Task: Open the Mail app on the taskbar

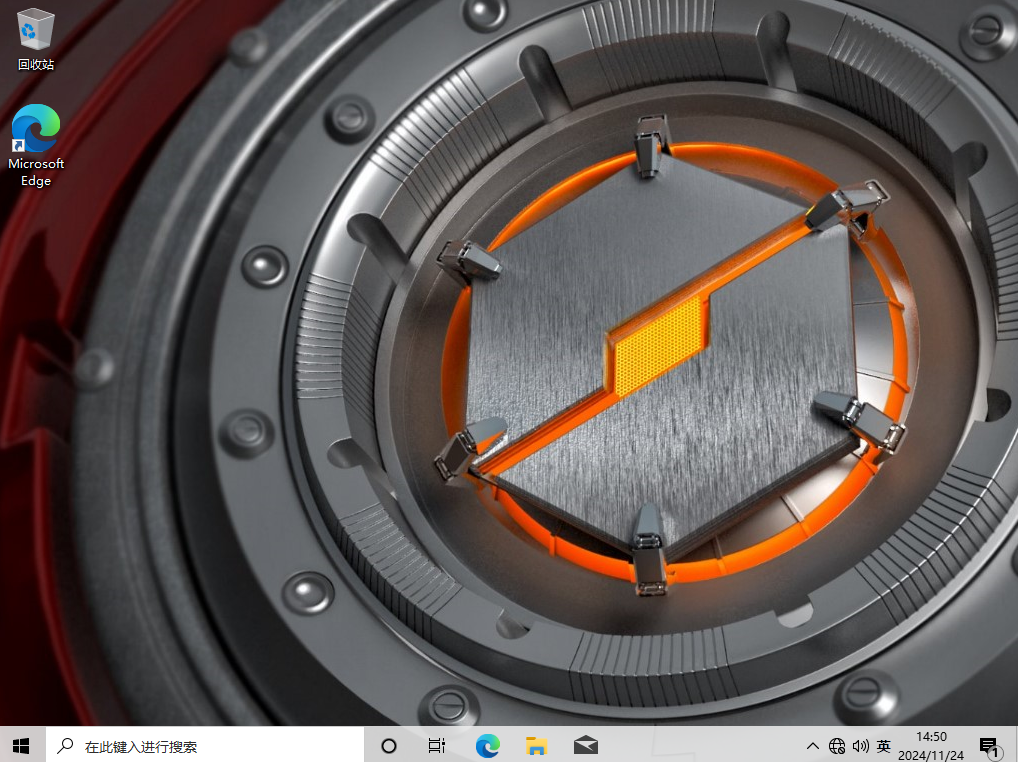Action: click(586, 745)
